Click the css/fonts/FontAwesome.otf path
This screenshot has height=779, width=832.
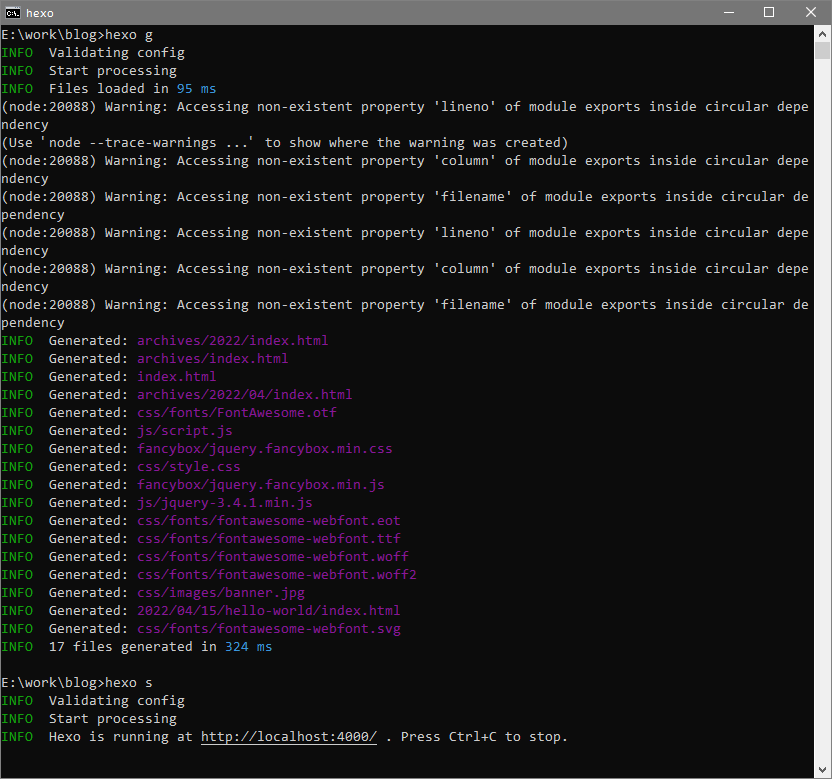point(236,413)
